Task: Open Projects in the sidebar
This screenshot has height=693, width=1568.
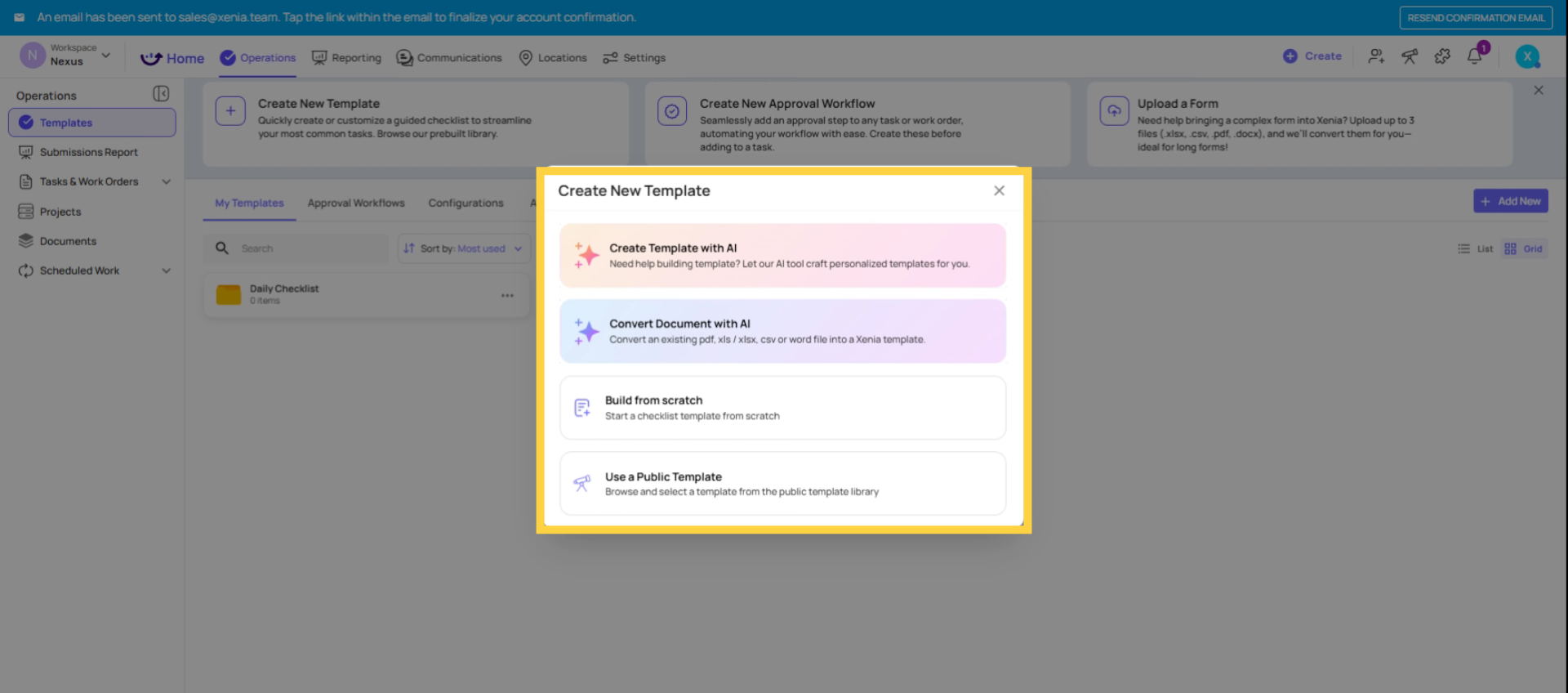Action: click(92, 212)
